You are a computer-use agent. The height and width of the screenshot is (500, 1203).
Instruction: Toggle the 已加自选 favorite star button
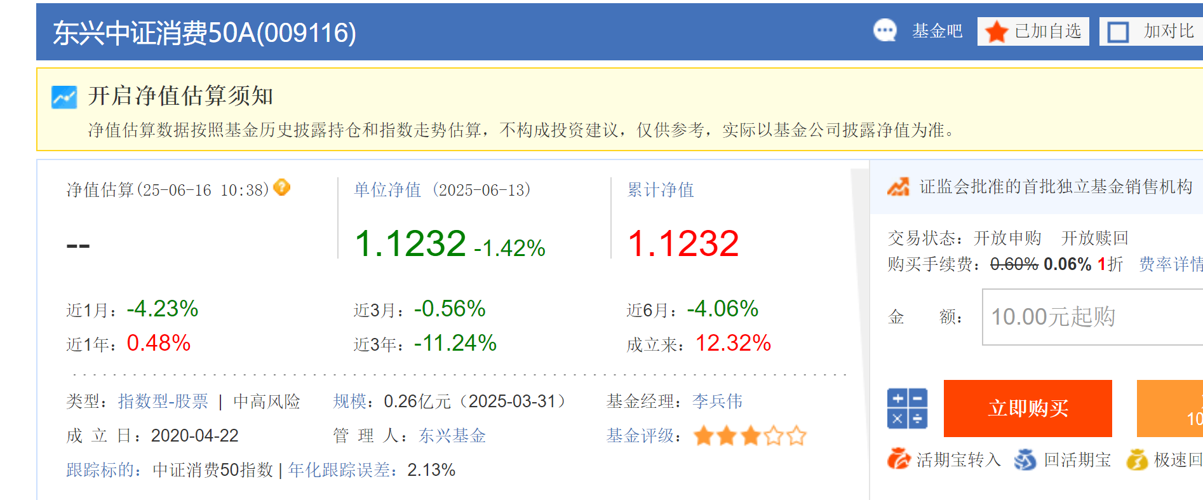tap(1033, 31)
